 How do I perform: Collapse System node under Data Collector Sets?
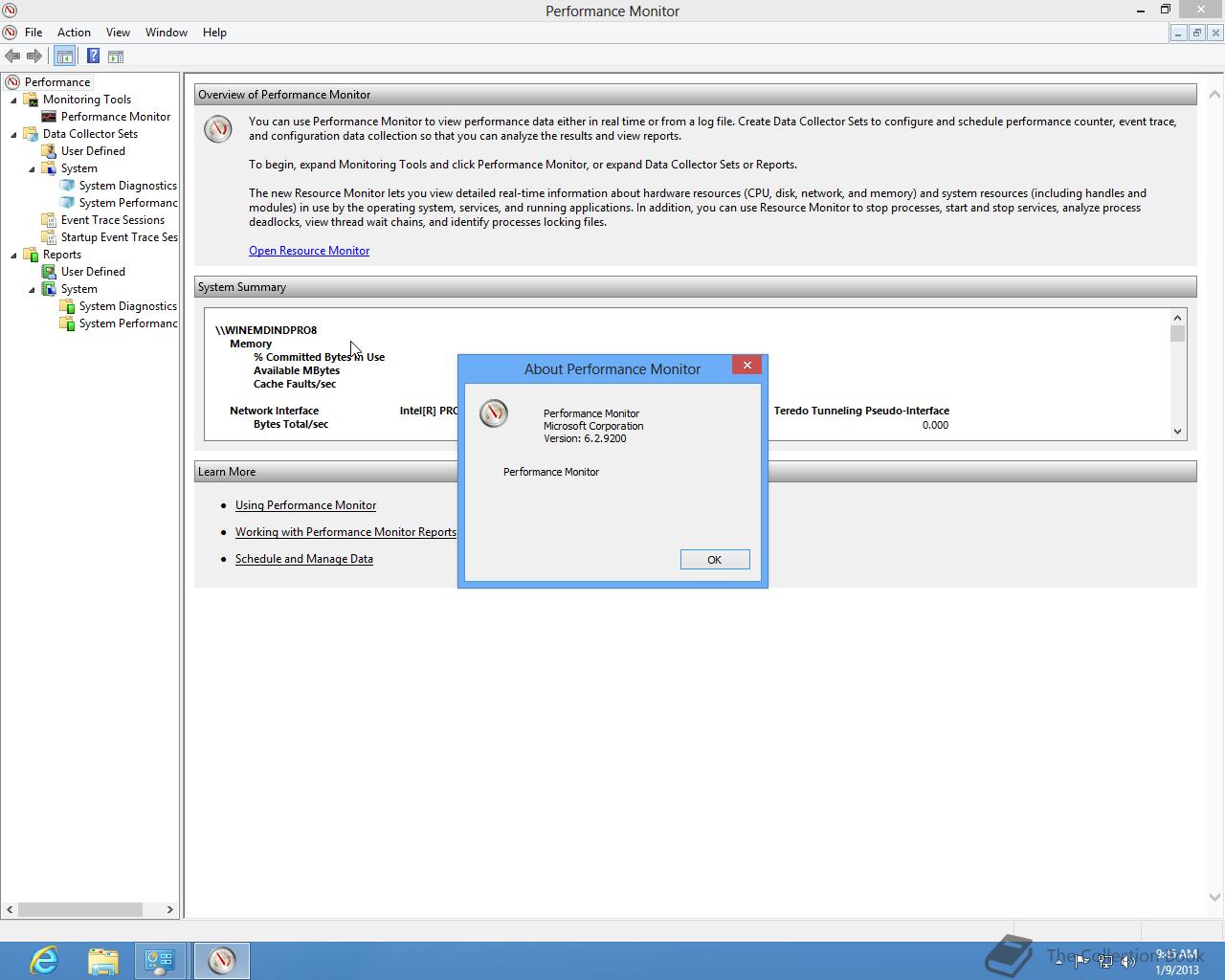tap(32, 168)
